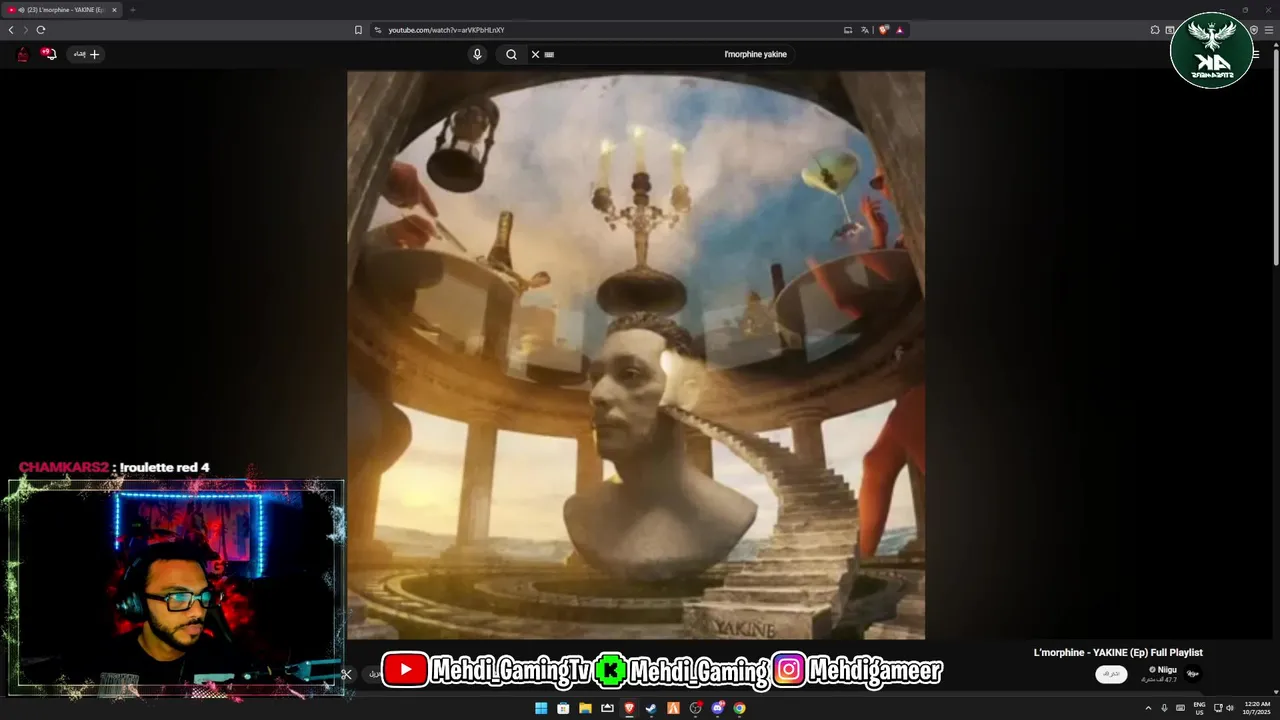Viewport: 1280px width, 720px height.
Task: Clear the search query with the X icon
Action: point(535,54)
